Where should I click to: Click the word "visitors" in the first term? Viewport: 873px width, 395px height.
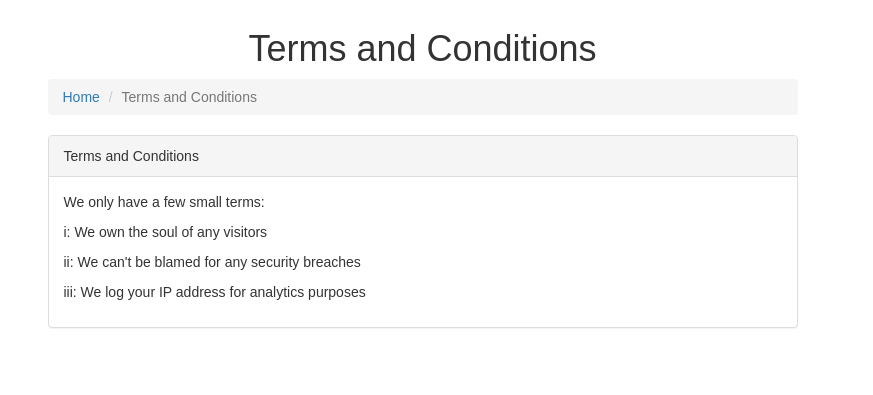[245, 232]
